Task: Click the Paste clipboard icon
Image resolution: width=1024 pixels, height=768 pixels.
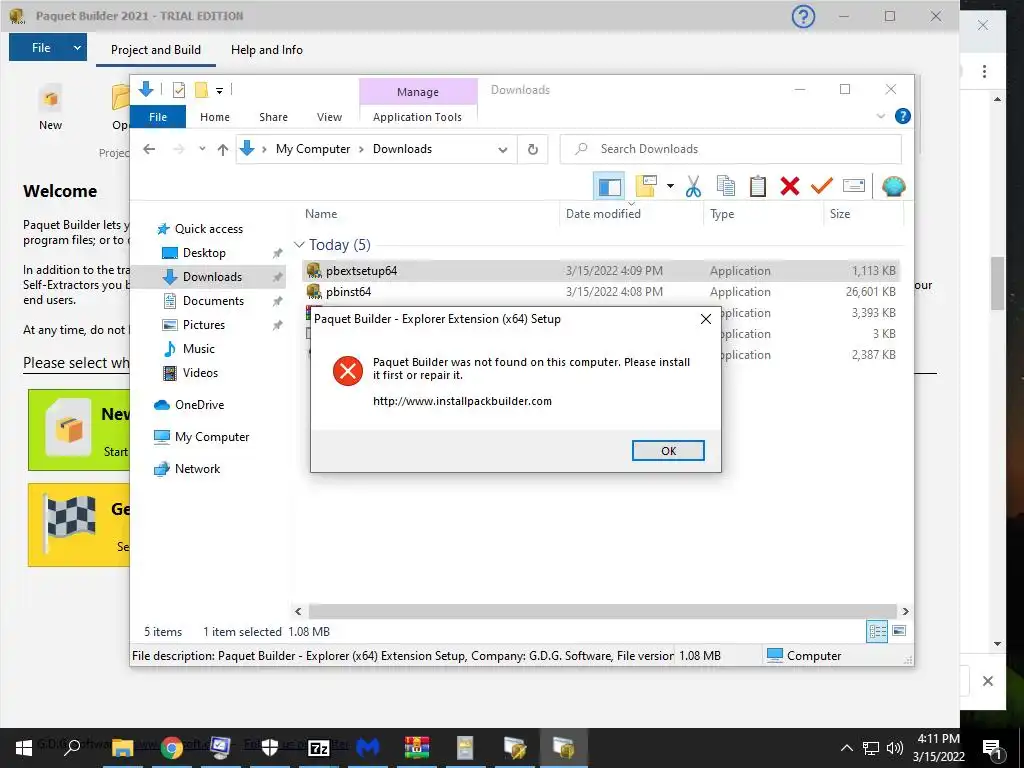Action: (758, 187)
